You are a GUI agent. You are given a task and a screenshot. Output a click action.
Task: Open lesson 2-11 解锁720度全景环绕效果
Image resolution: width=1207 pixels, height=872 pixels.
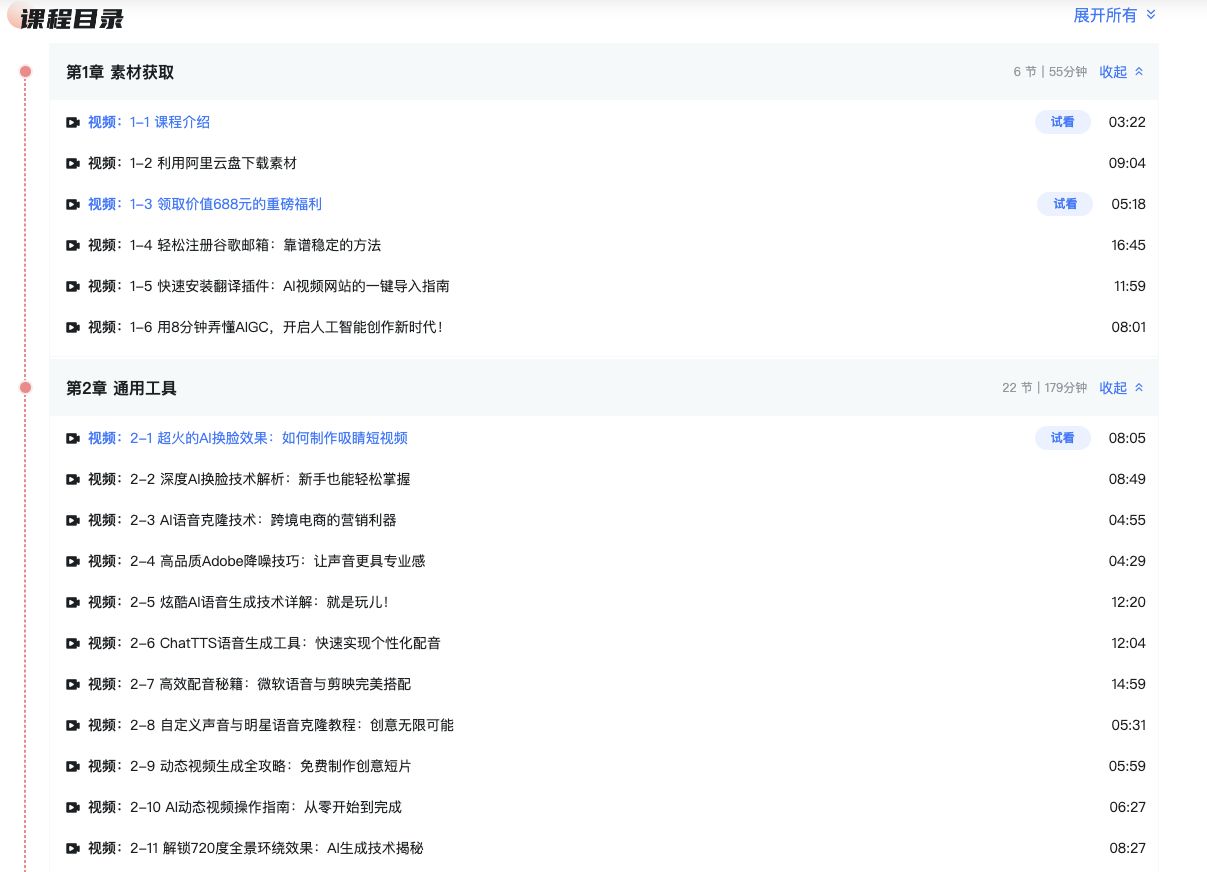pyautogui.click(x=276, y=848)
